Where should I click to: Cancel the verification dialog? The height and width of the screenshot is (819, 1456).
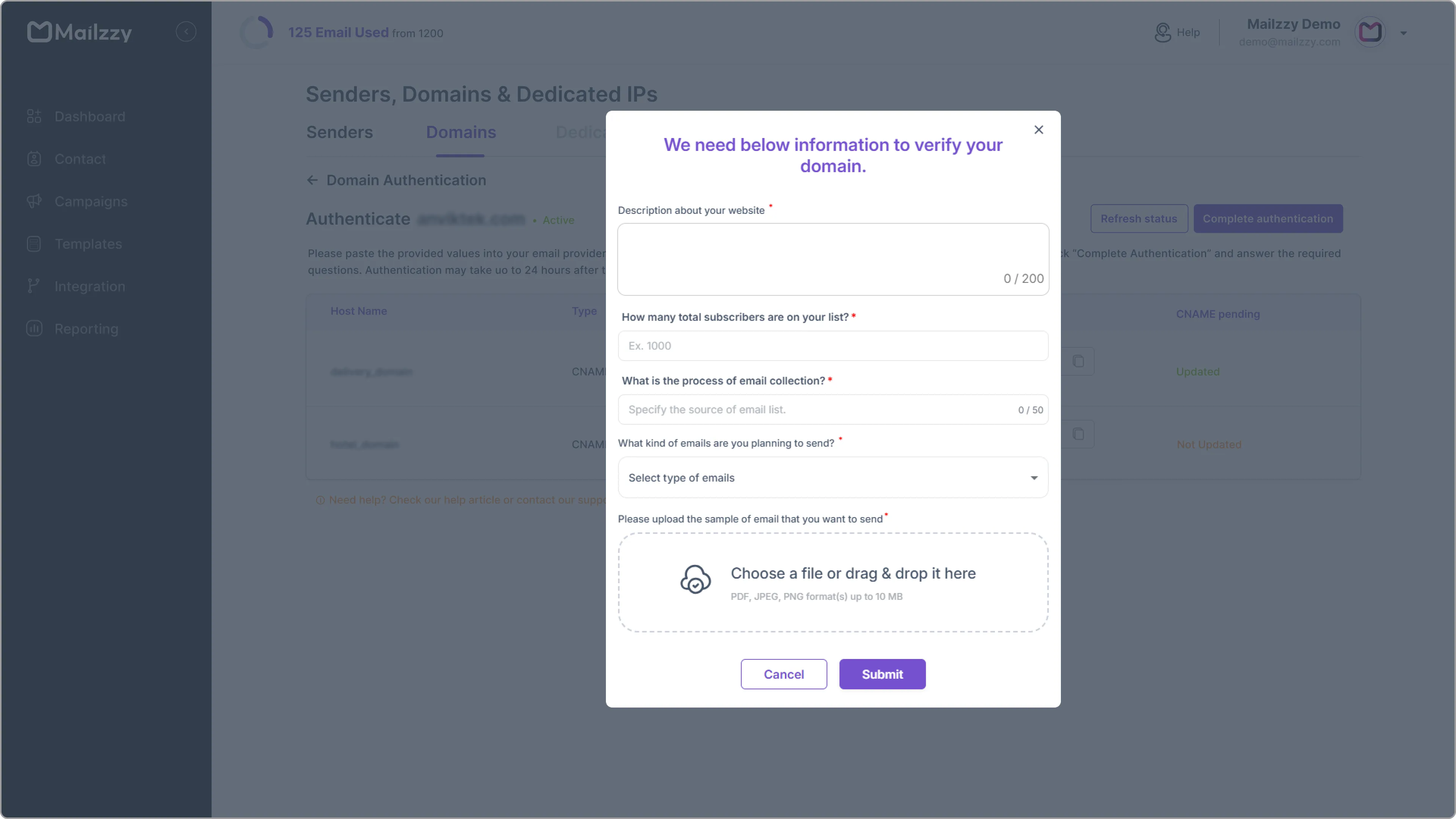click(783, 674)
